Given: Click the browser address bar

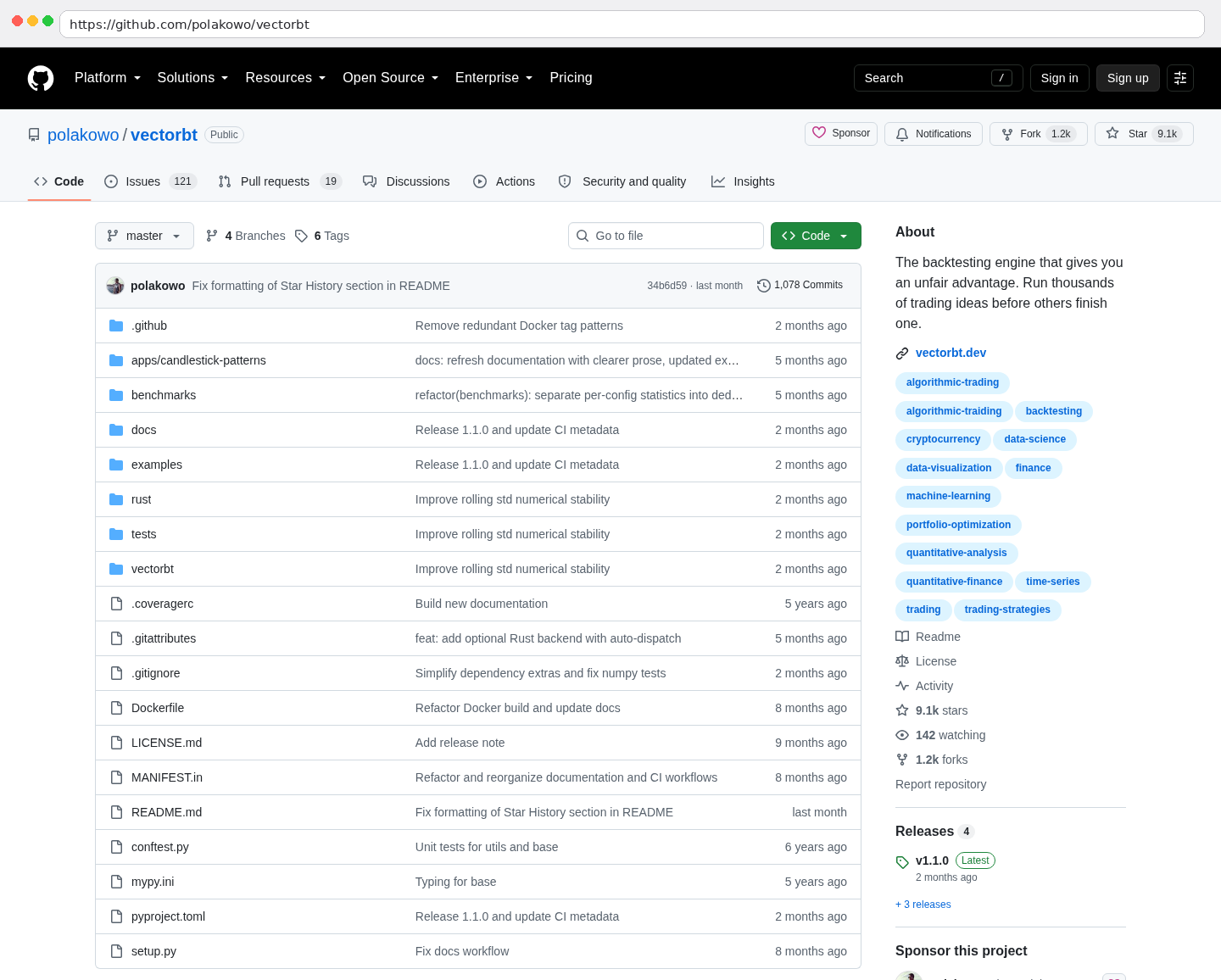Looking at the screenshot, I should point(632,24).
